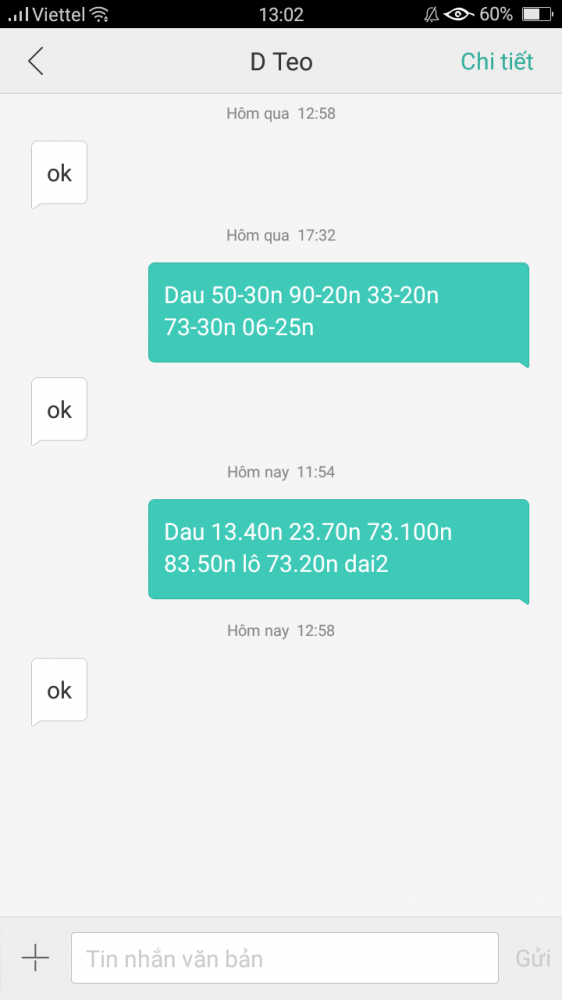Tap the muted bell notification icon
Image resolution: width=562 pixels, height=1000 pixels.
coord(432,14)
